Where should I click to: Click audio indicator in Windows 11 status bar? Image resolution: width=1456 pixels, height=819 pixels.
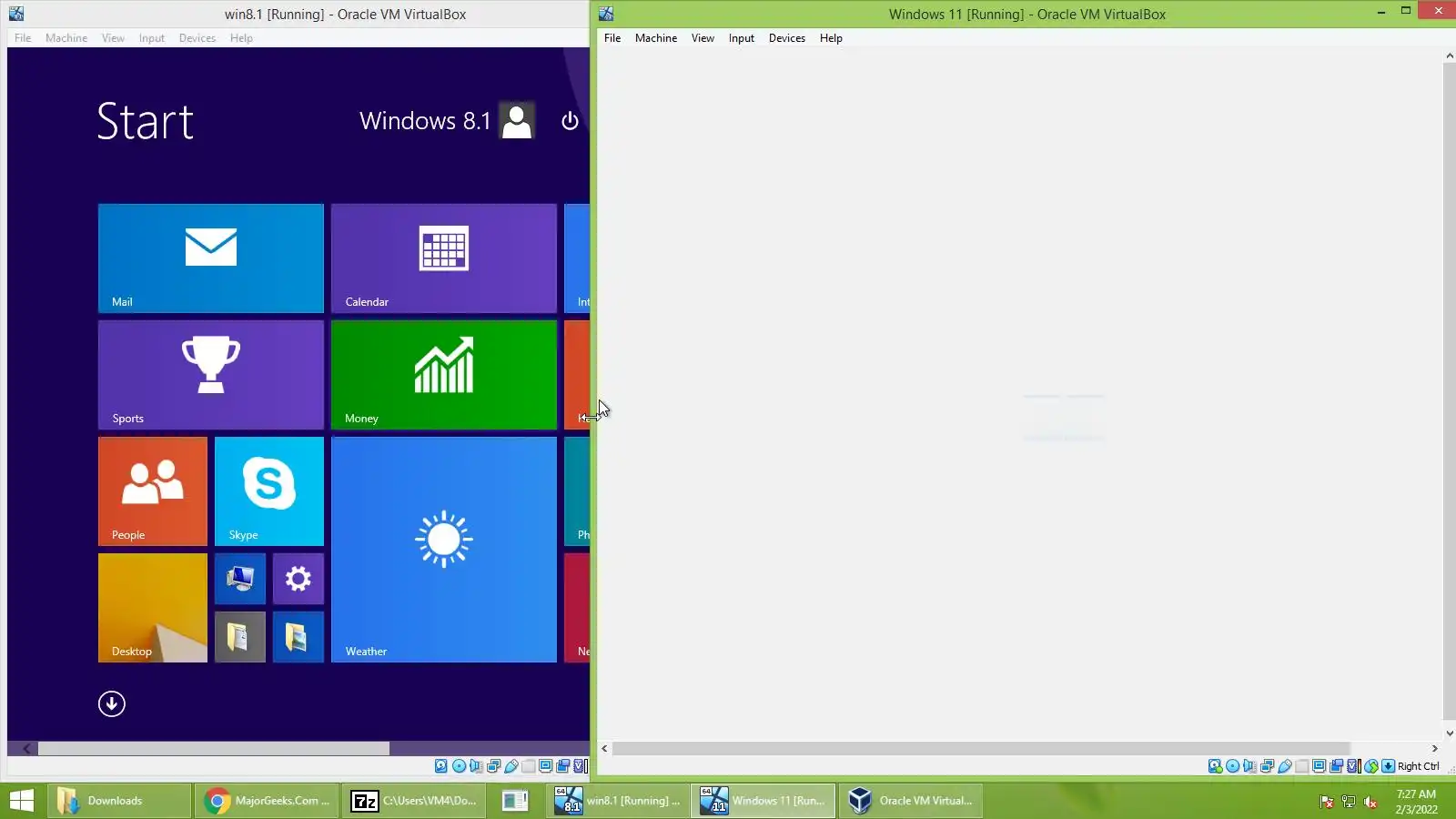tap(1249, 766)
